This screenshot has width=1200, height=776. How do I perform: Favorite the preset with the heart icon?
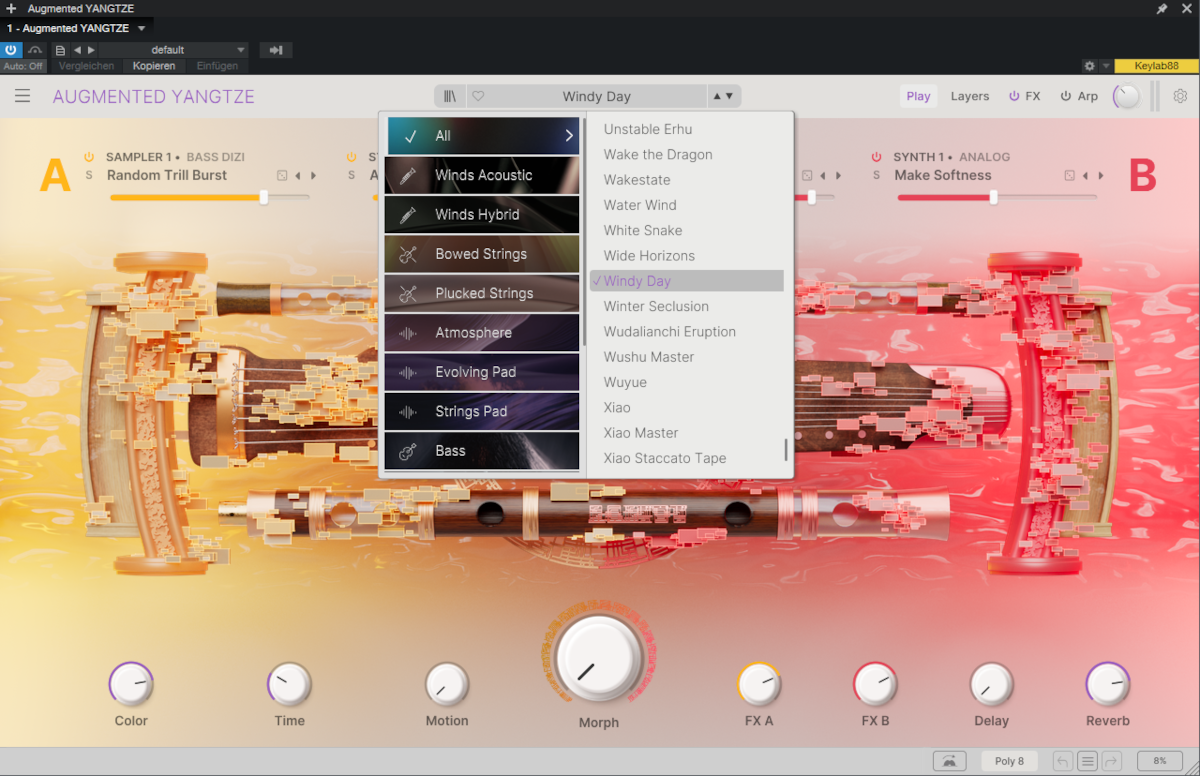pos(478,96)
